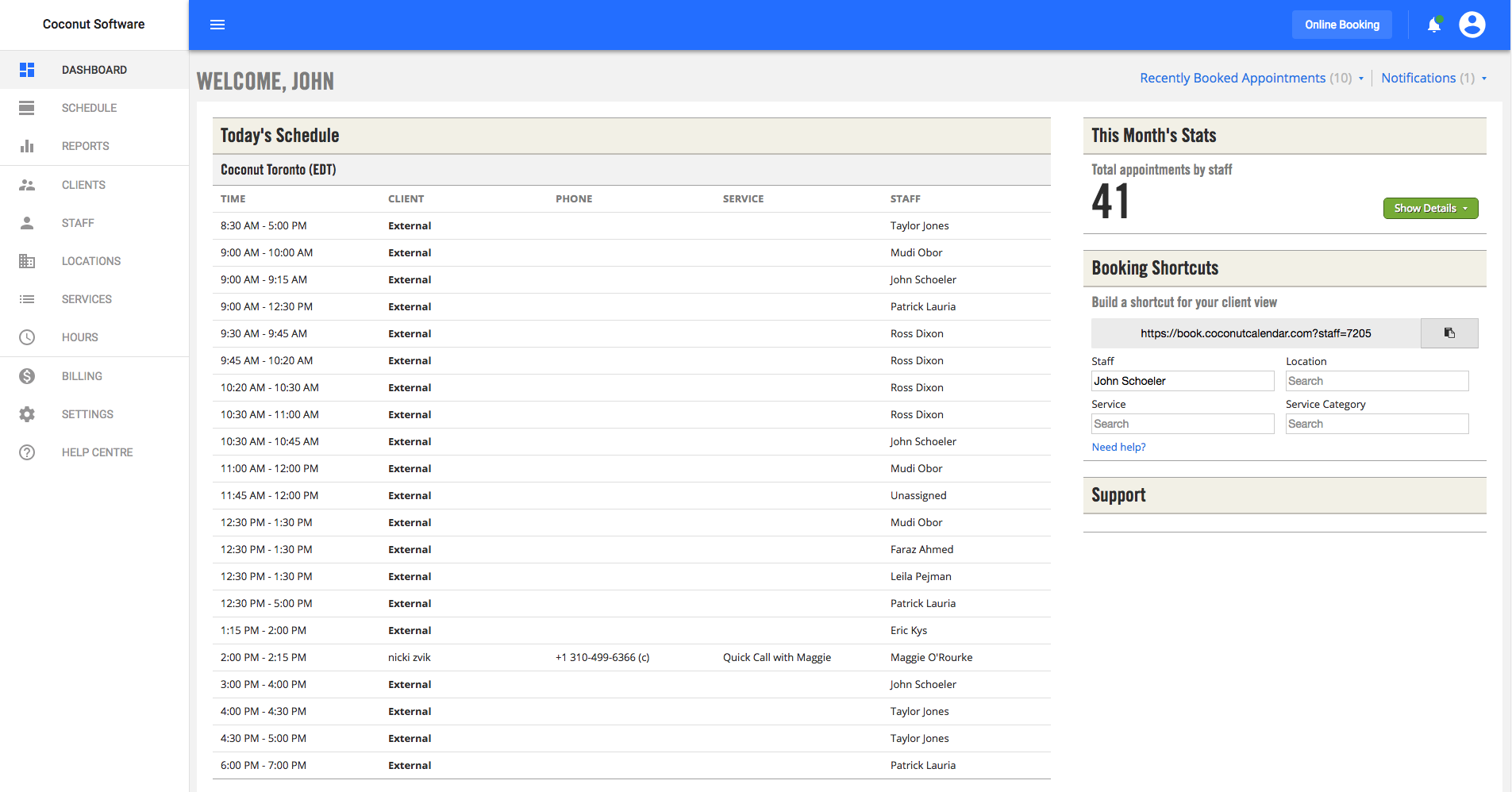Copy the booking shortcut URL
Viewport: 1512px width, 792px height.
pyautogui.click(x=1449, y=333)
